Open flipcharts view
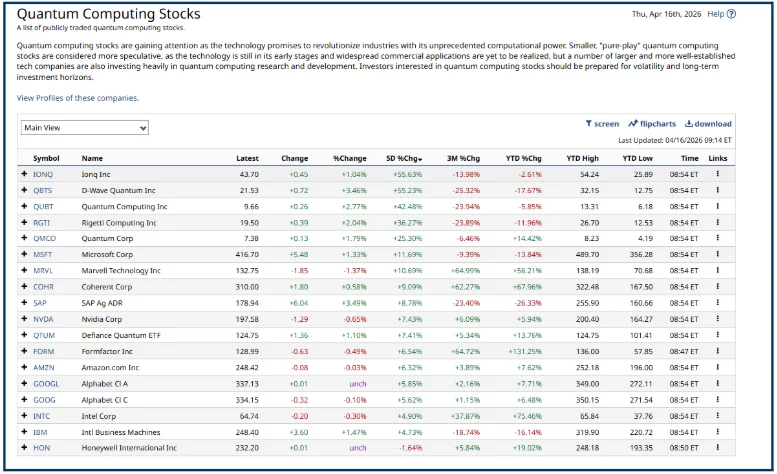Image resolution: width=777 pixels, height=474 pixels. (652, 124)
